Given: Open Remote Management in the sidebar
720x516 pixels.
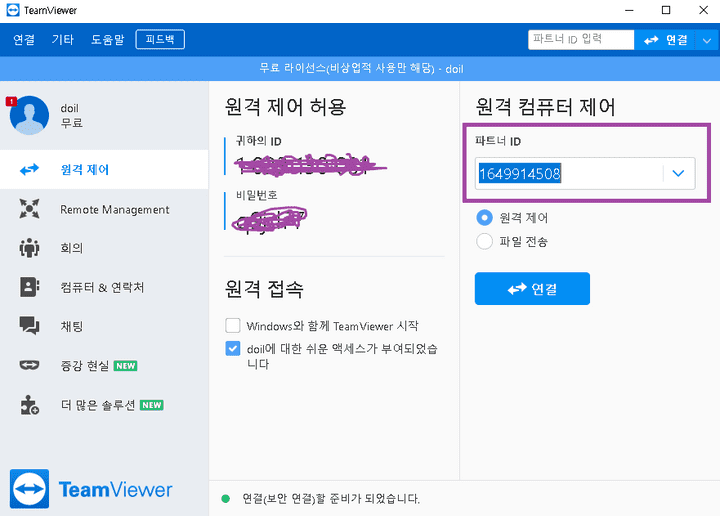Looking at the screenshot, I should 104,209.
